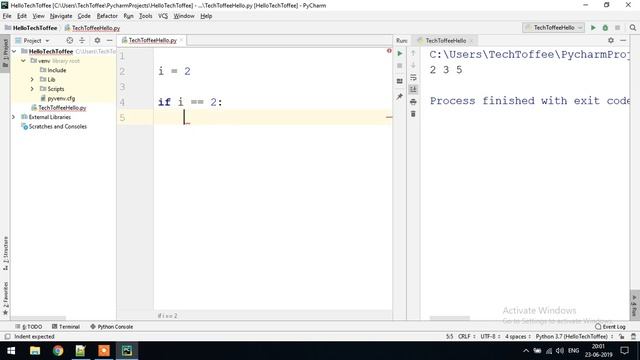This screenshot has width=640, height=360.
Task: Run TechToffeeHello with the green play button
Action: pyautogui.click(x=593, y=28)
